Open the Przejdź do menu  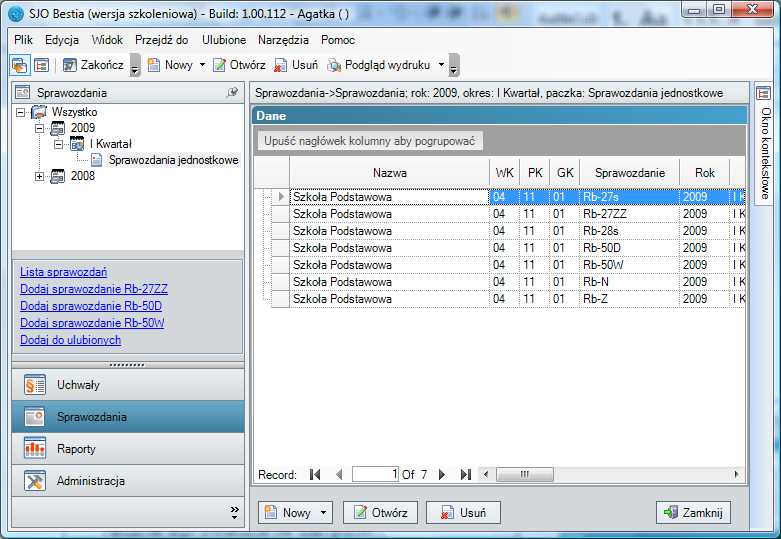(x=161, y=40)
